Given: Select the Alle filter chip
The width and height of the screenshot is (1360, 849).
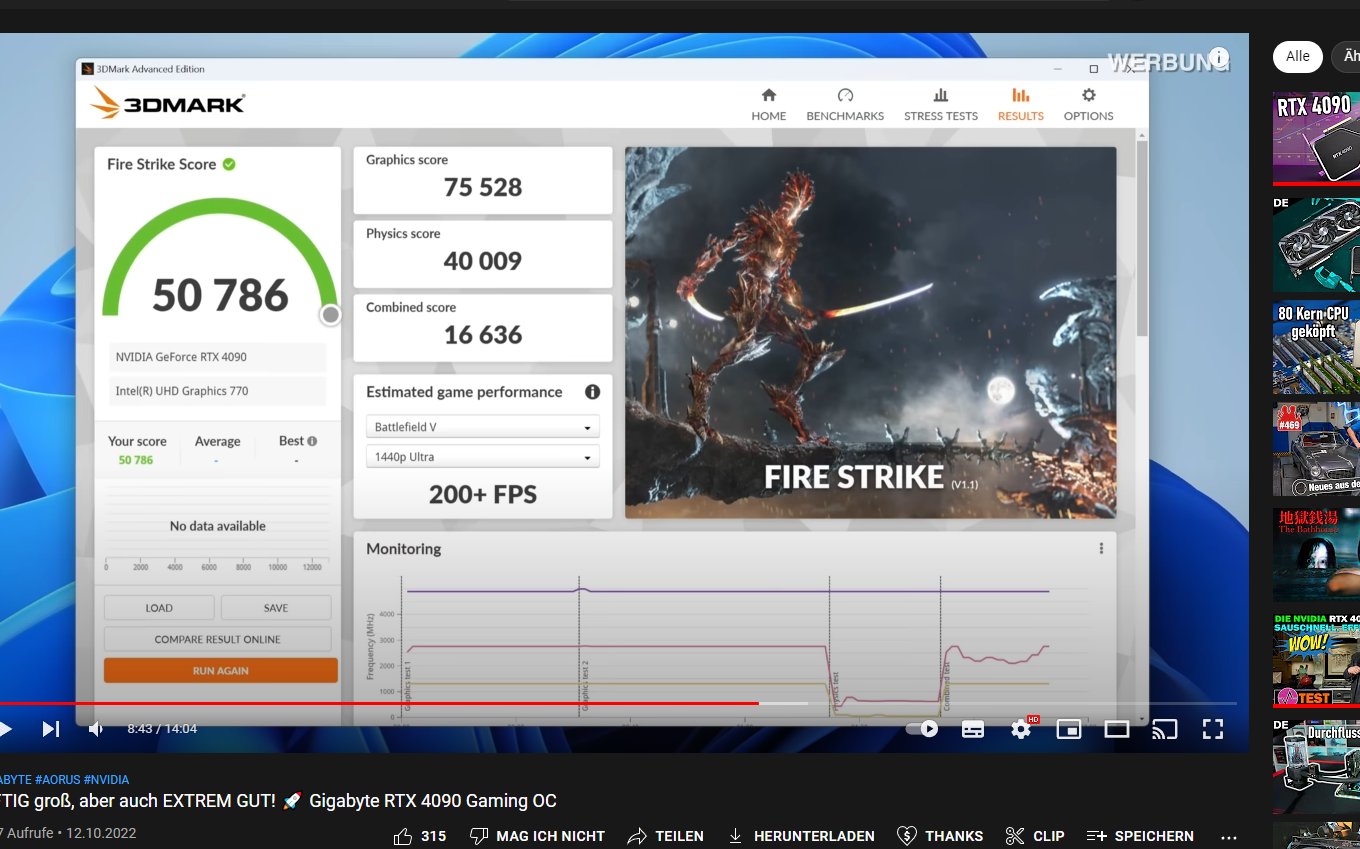Looking at the screenshot, I should point(1297,57).
